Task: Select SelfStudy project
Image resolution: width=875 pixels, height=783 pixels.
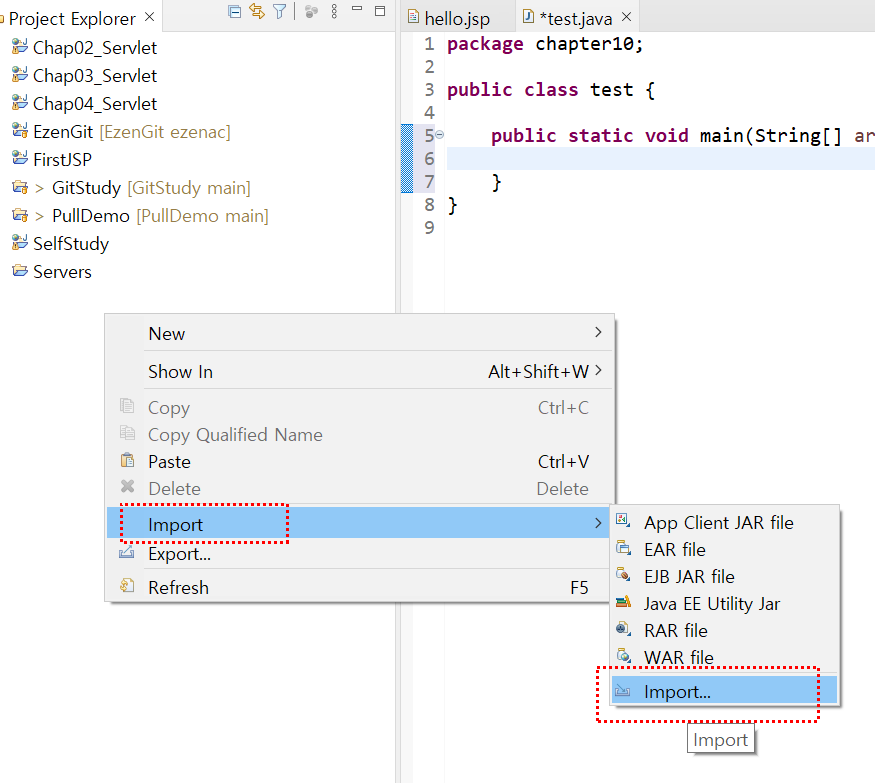Action: [x=71, y=244]
